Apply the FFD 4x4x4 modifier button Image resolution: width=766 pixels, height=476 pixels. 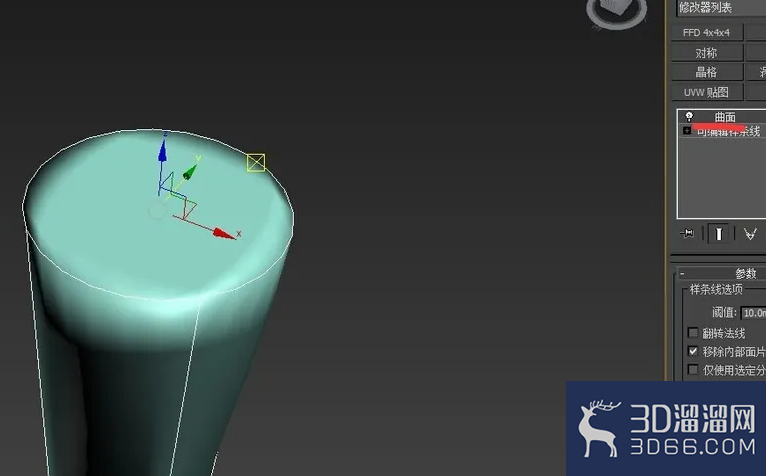(x=707, y=33)
